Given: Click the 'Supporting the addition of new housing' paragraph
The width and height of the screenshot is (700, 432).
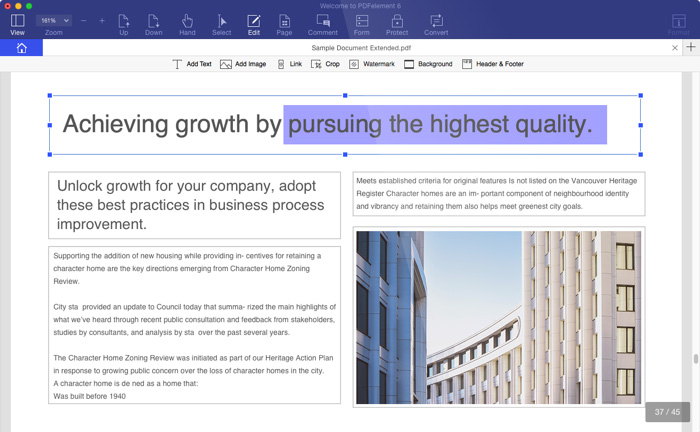Looking at the screenshot, I should [x=188, y=269].
